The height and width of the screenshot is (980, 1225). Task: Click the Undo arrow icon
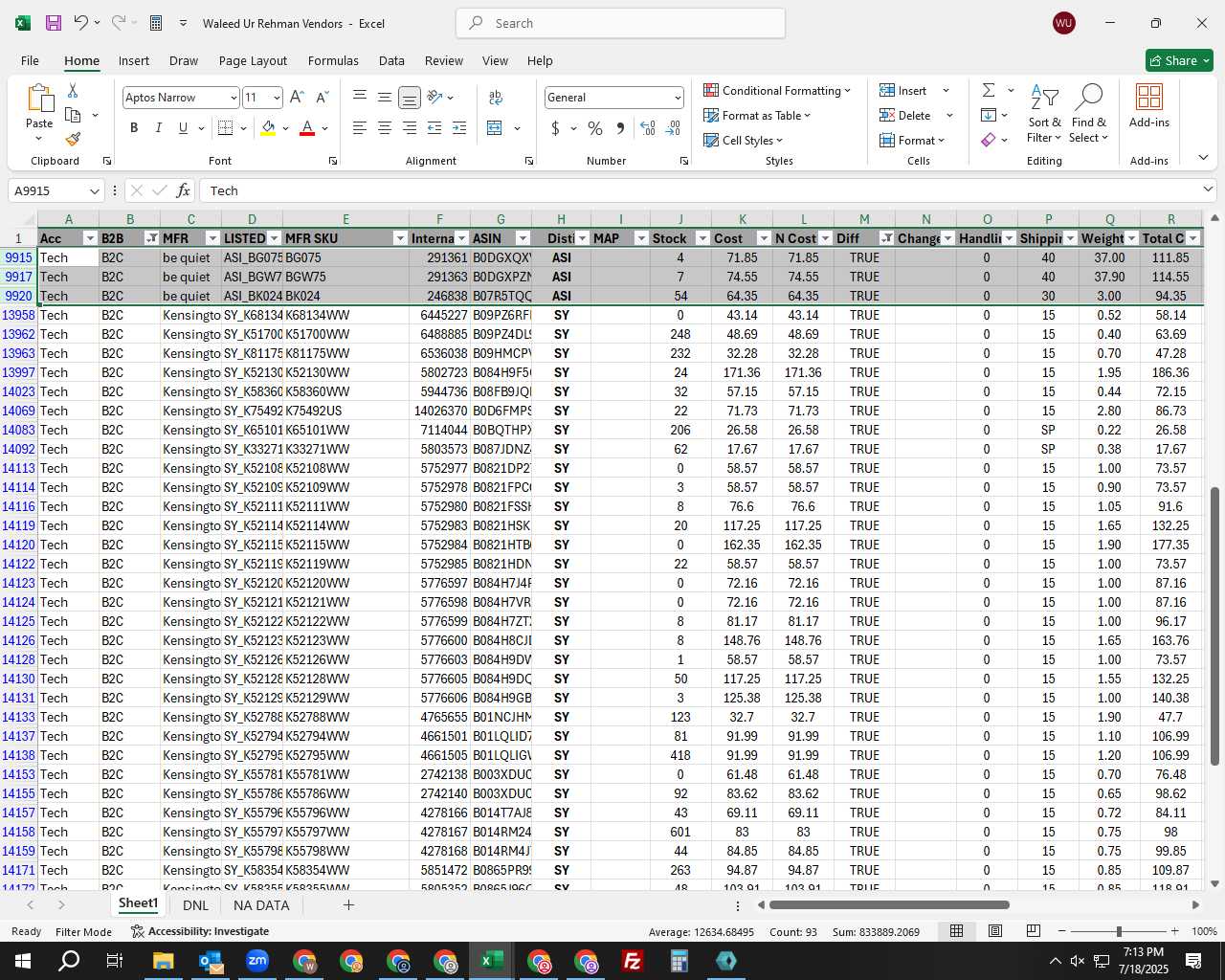point(81,23)
